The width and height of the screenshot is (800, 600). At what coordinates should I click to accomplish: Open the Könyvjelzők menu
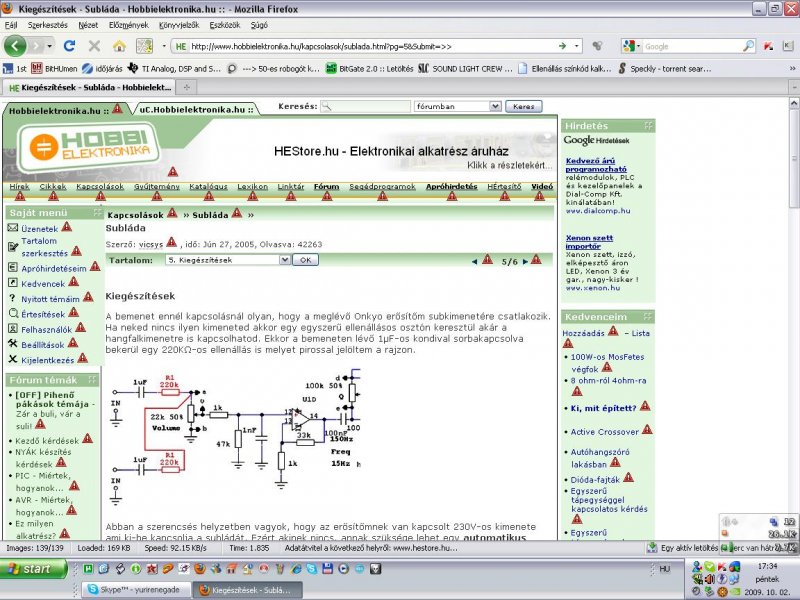[x=179, y=25]
